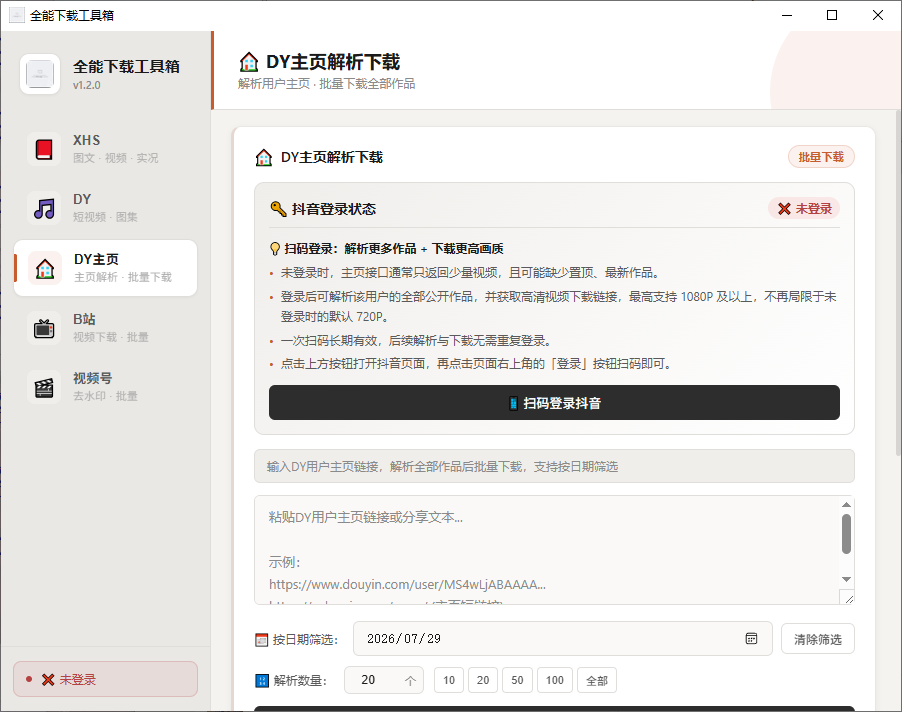Click the text area resize handle

click(847, 598)
